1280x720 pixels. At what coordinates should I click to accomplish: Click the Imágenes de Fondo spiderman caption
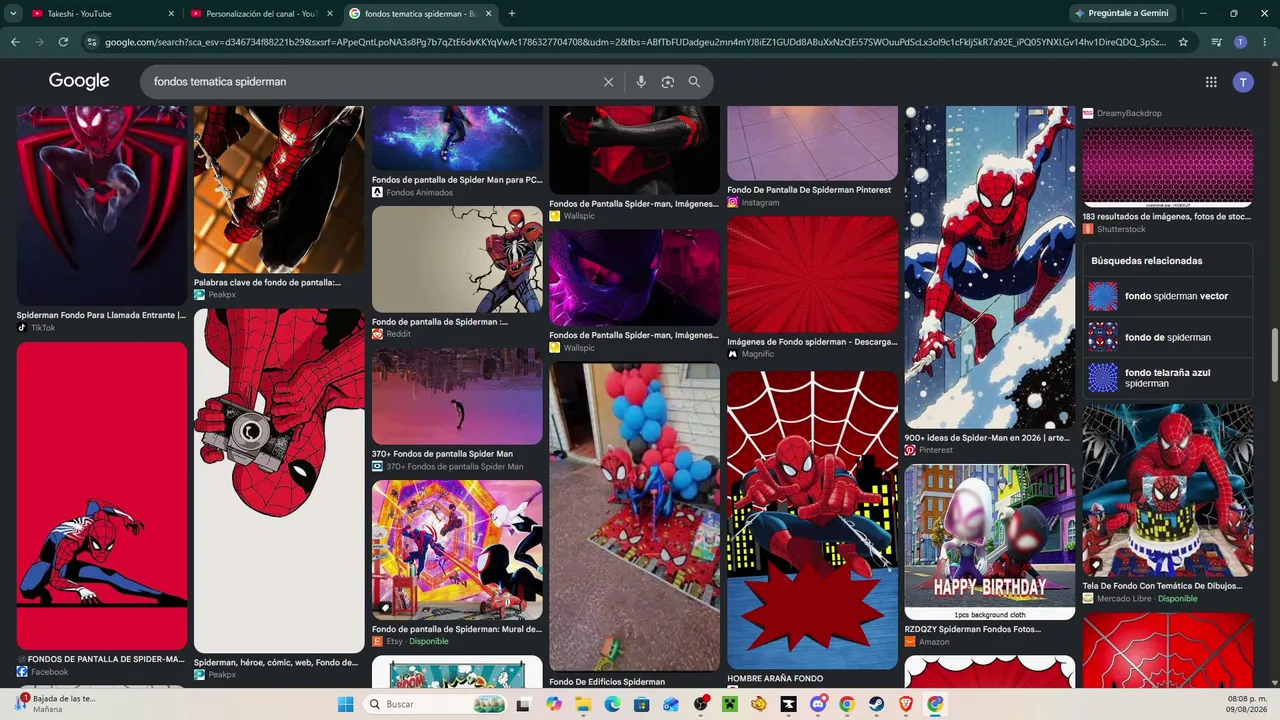(812, 342)
